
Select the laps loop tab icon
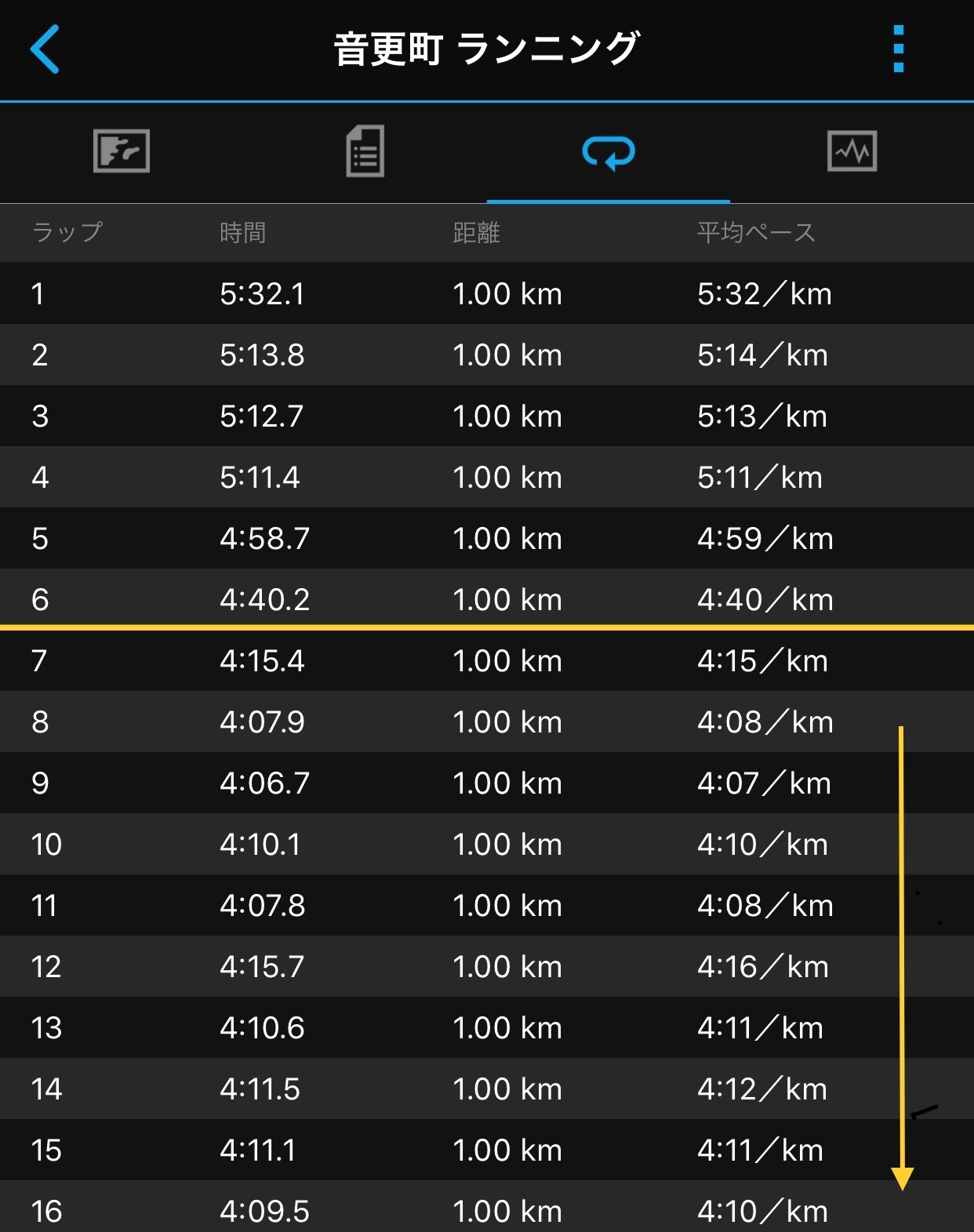pos(609,152)
